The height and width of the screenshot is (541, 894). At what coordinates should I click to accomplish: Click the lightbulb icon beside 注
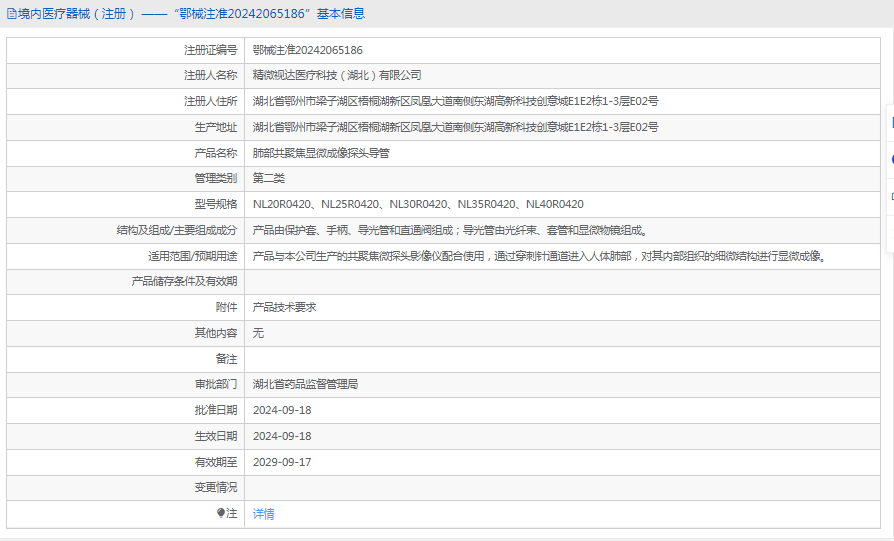coord(221,513)
